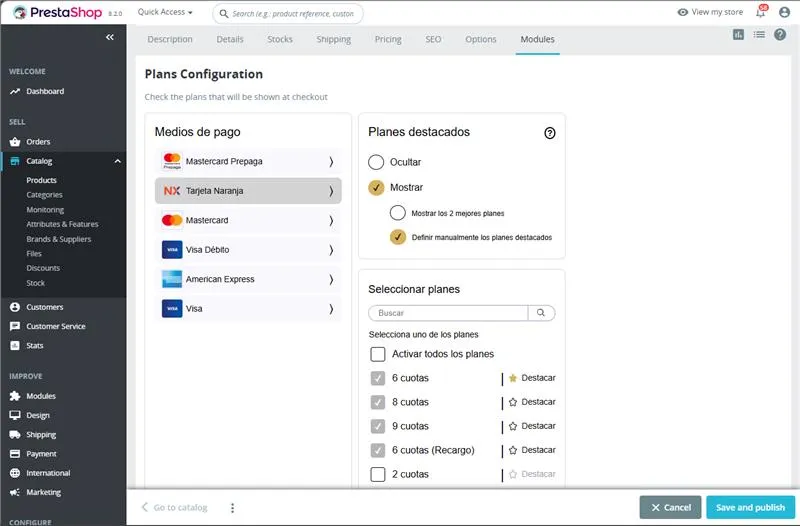Click the Mastercard Prepaga card logo
The height and width of the screenshot is (526, 800).
(172, 161)
